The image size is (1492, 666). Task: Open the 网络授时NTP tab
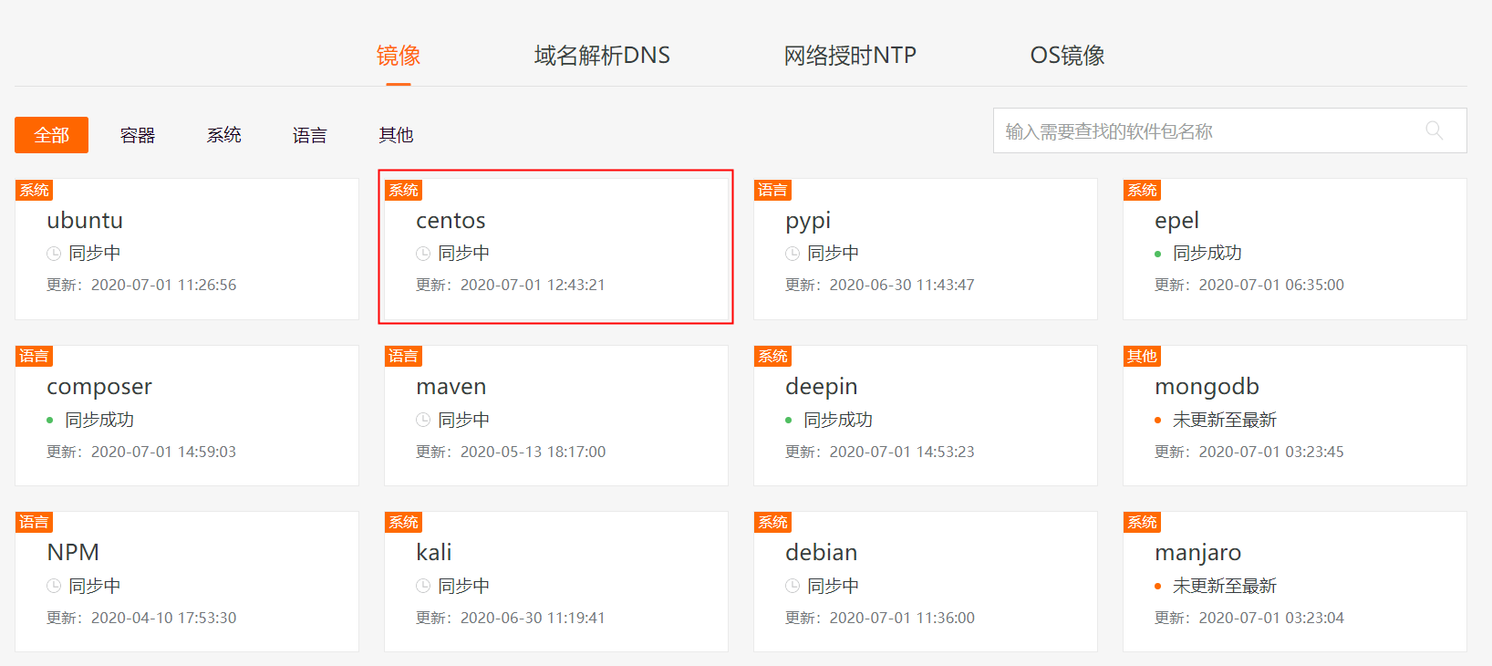click(850, 55)
